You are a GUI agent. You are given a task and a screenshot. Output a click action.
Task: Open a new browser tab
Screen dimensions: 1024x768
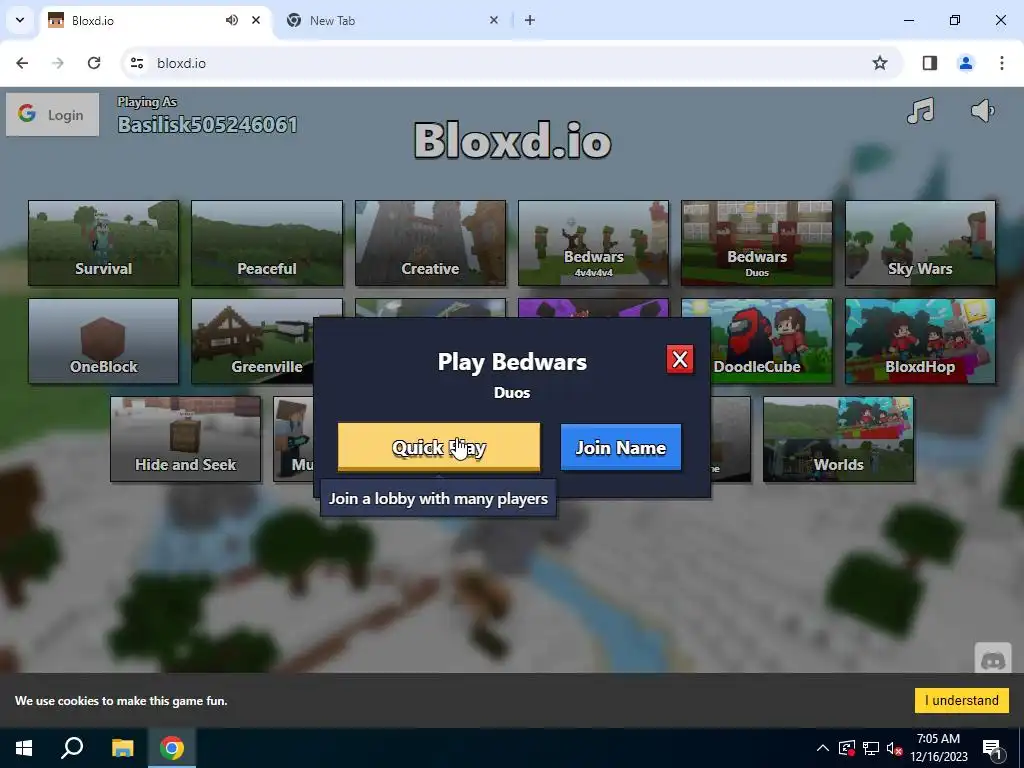(530, 20)
